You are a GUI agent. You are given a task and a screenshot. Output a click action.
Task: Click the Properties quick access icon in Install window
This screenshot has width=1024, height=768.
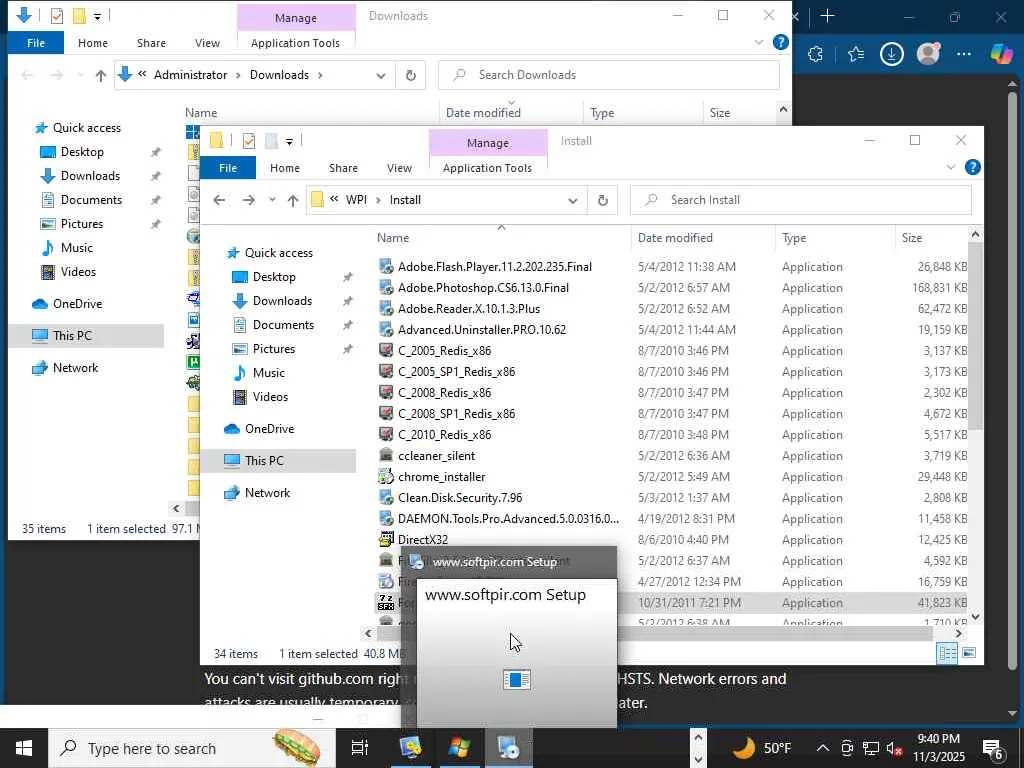click(x=249, y=140)
